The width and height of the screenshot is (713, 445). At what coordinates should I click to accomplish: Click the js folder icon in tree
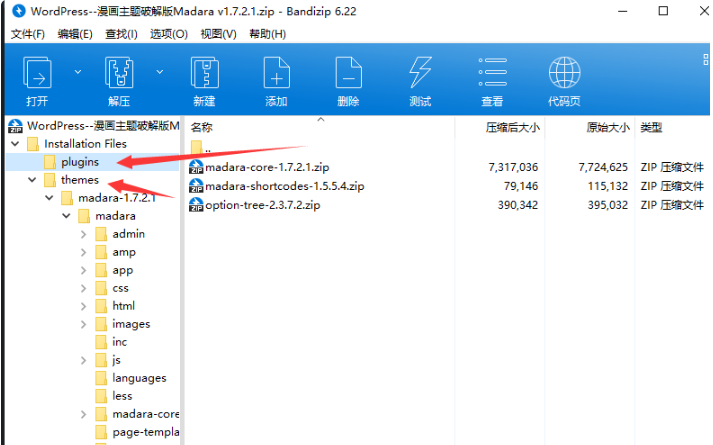point(101,360)
